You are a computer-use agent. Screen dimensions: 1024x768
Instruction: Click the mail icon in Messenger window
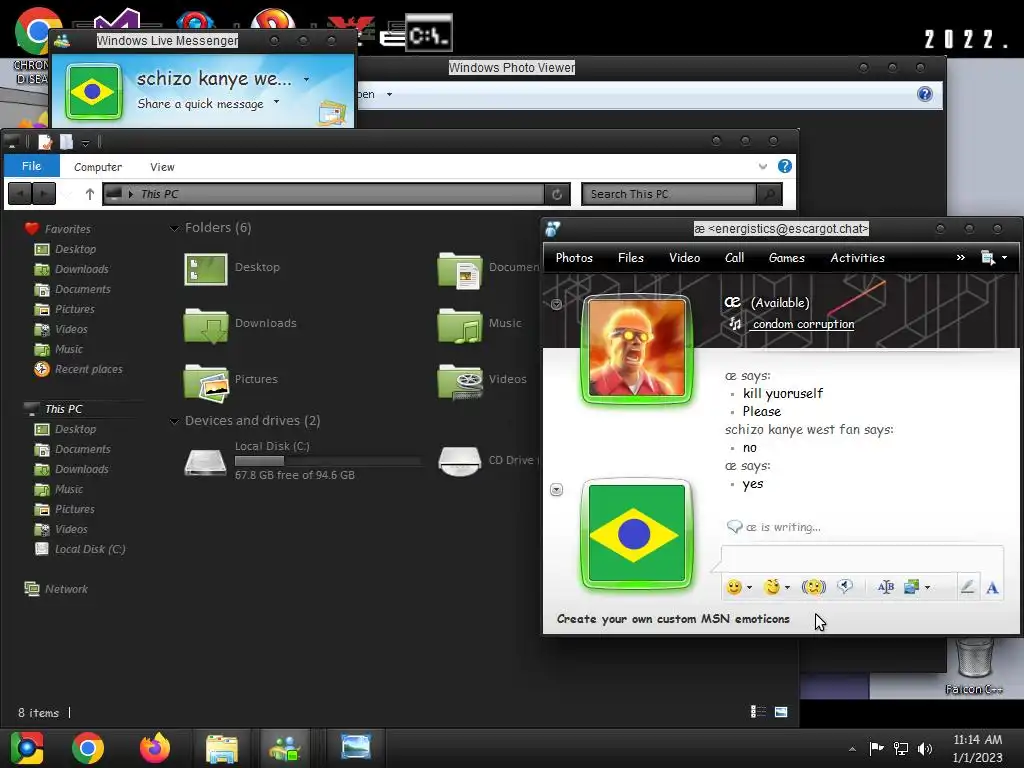coord(332,112)
